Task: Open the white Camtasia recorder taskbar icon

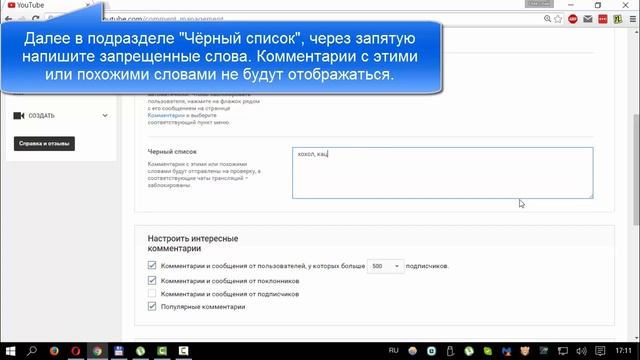Action: 184,351
